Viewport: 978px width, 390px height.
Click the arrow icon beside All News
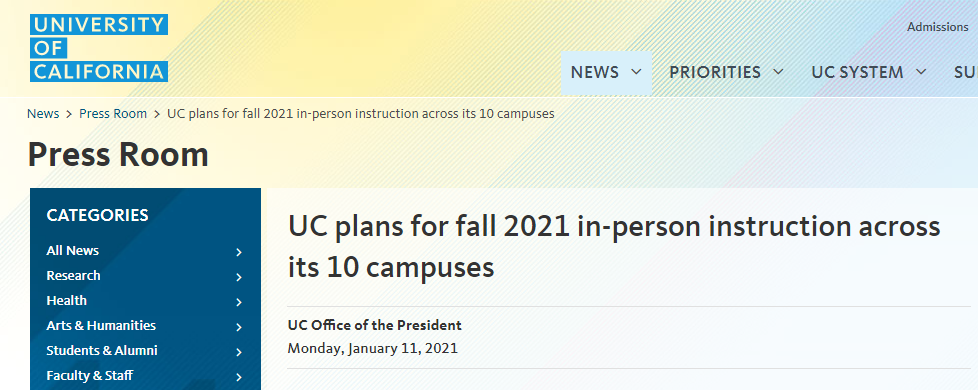tap(239, 252)
